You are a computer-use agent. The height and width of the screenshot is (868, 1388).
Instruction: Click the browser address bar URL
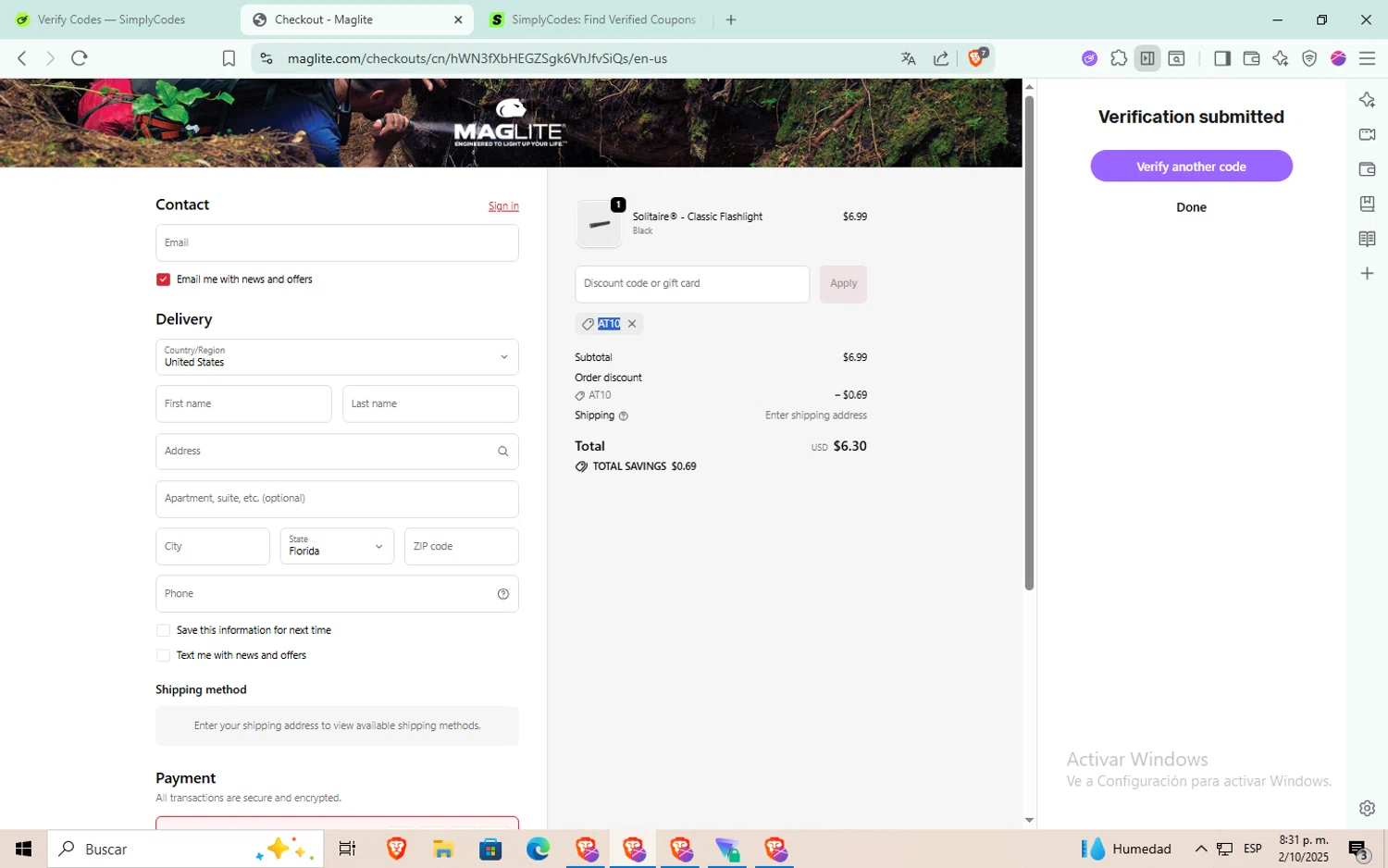point(477,58)
